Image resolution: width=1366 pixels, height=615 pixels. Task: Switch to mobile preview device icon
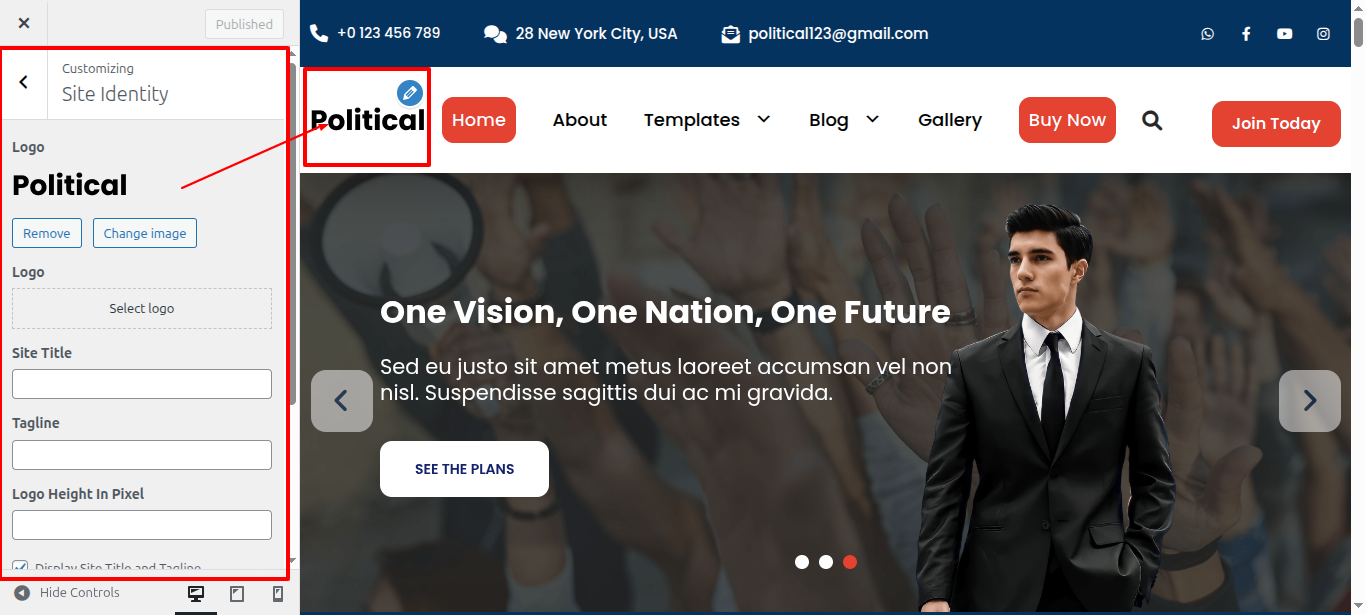(278, 594)
